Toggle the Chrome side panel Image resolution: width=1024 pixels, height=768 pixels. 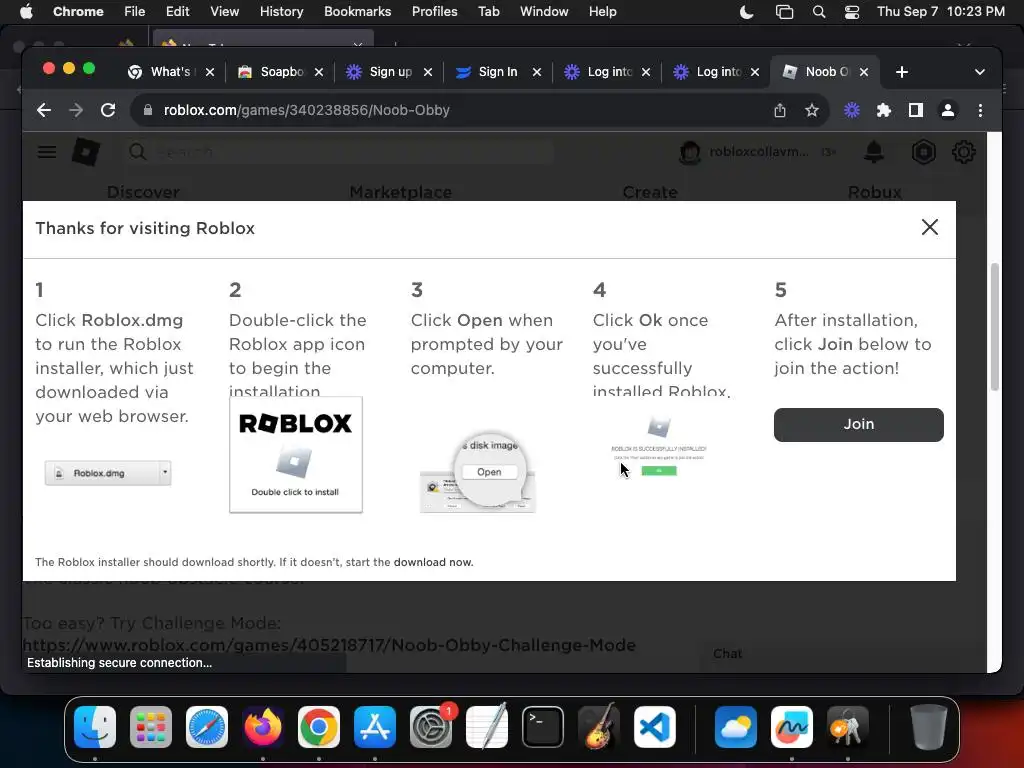(916, 110)
